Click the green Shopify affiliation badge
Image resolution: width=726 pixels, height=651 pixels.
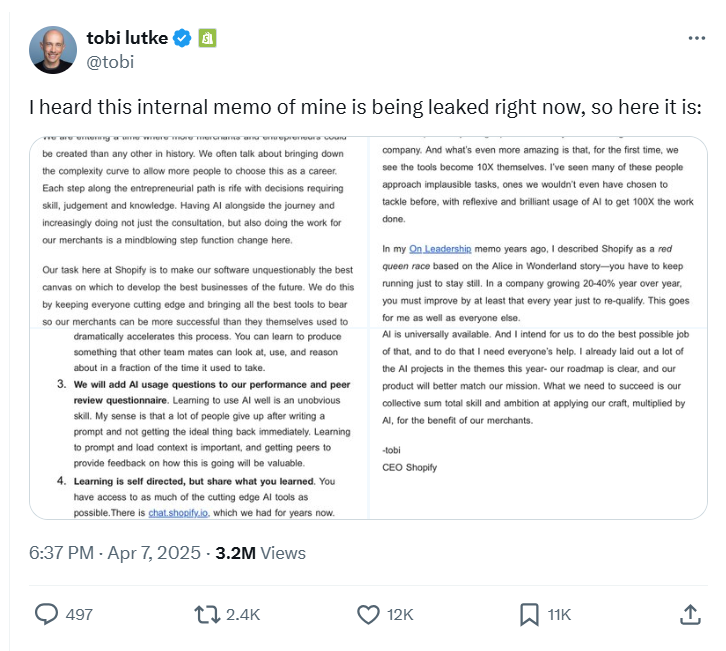207,39
